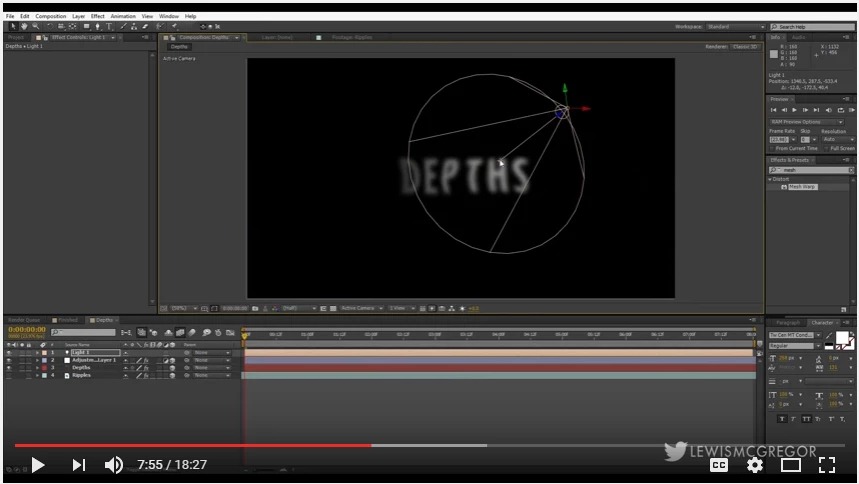
Task: Skip to next video
Action: click(x=78, y=465)
